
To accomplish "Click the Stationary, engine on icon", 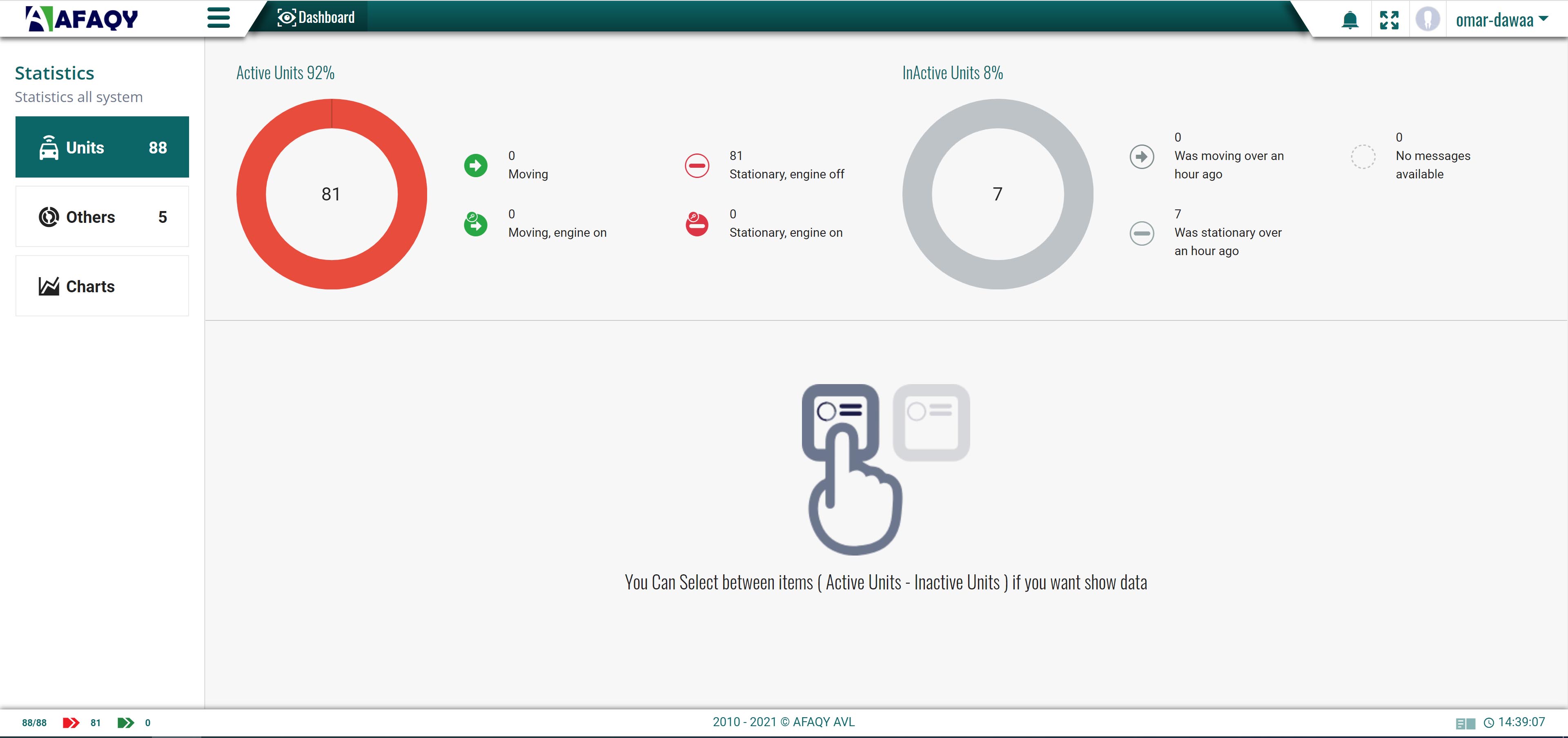I will click(x=697, y=224).
